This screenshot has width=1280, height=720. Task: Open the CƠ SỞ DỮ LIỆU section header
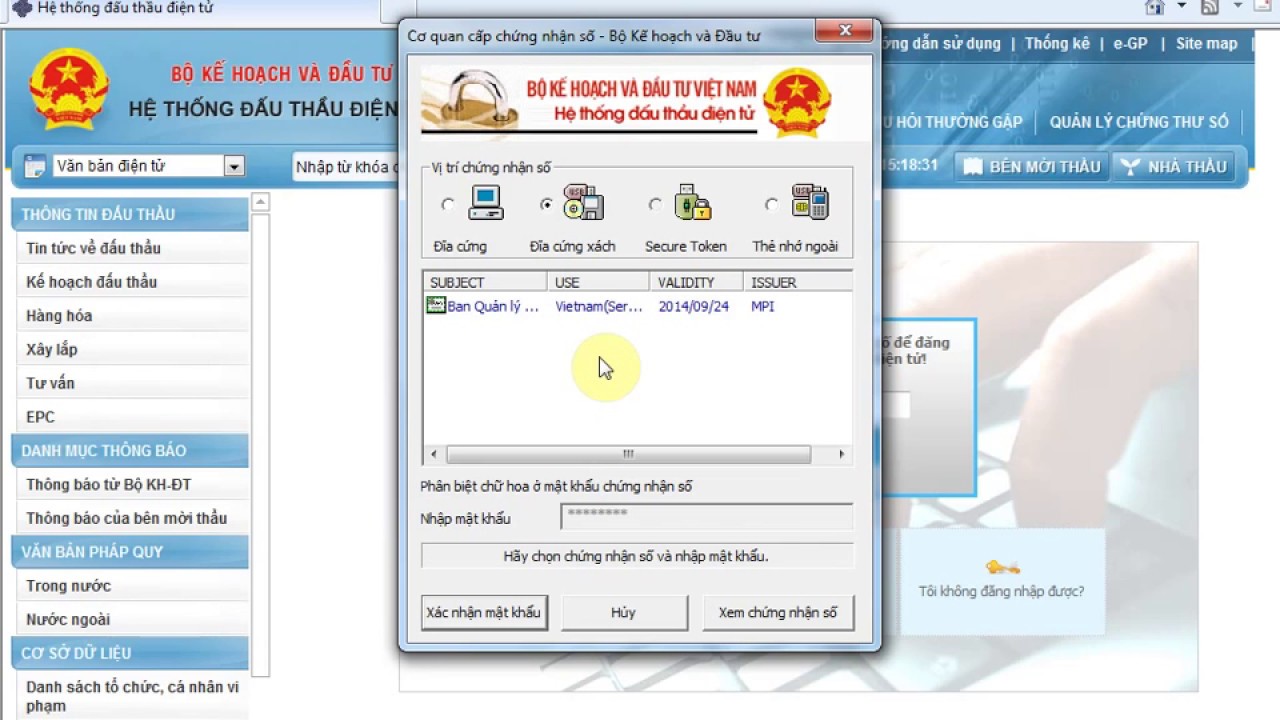coord(130,653)
